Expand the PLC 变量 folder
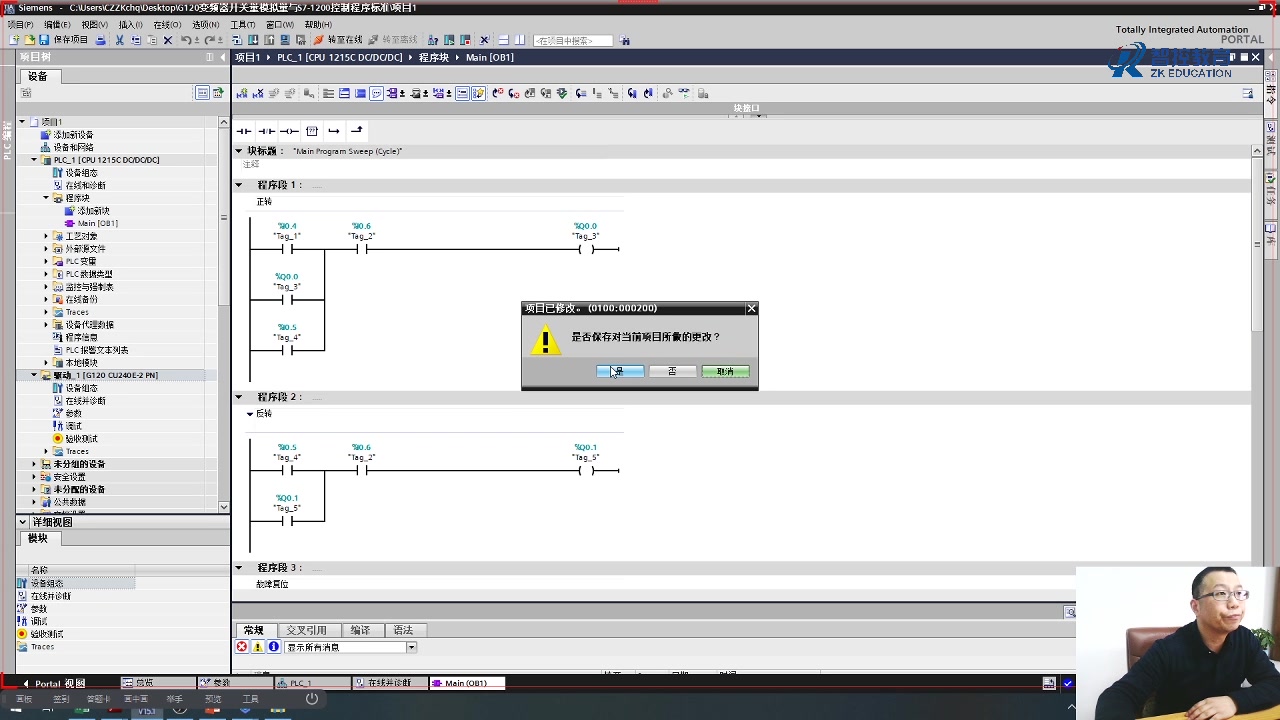 46,261
